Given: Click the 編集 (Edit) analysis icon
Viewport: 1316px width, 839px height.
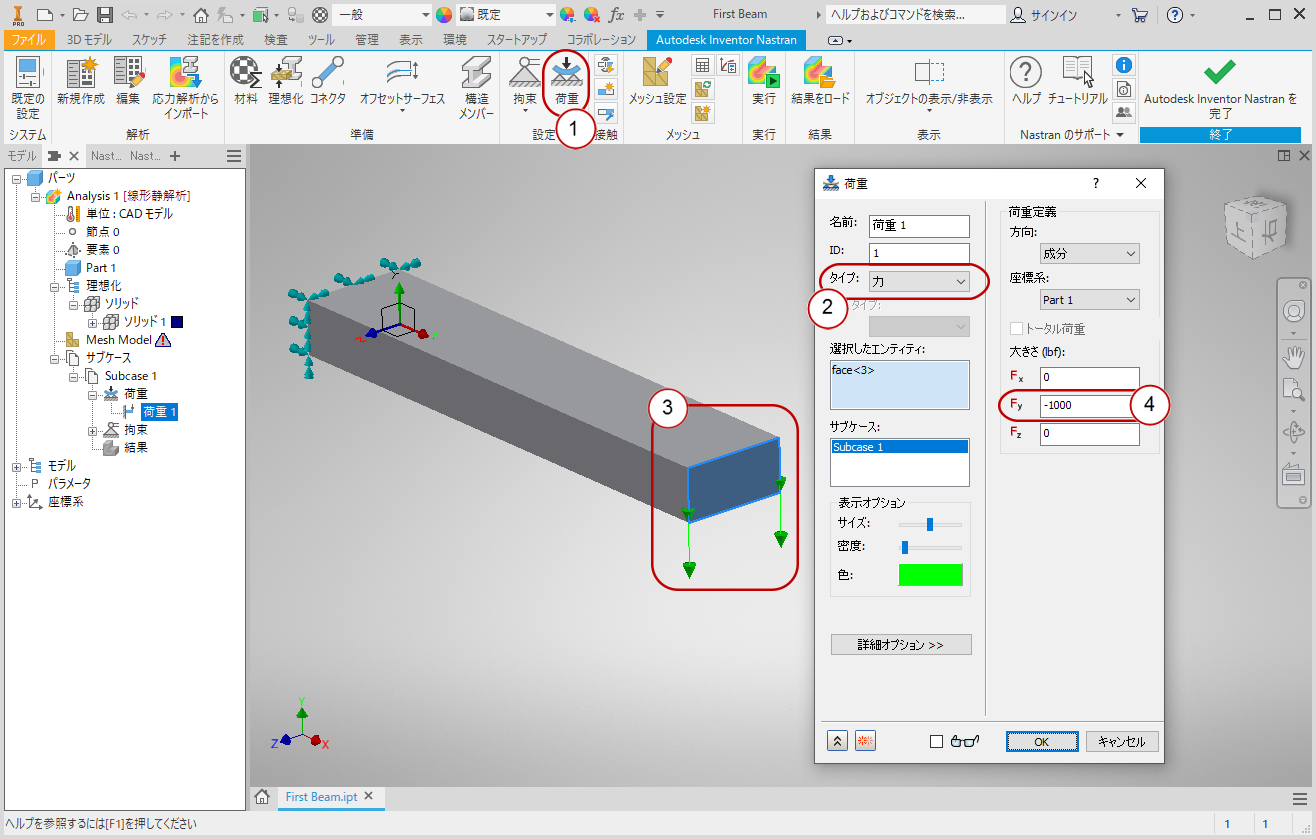Looking at the screenshot, I should pyautogui.click(x=128, y=80).
